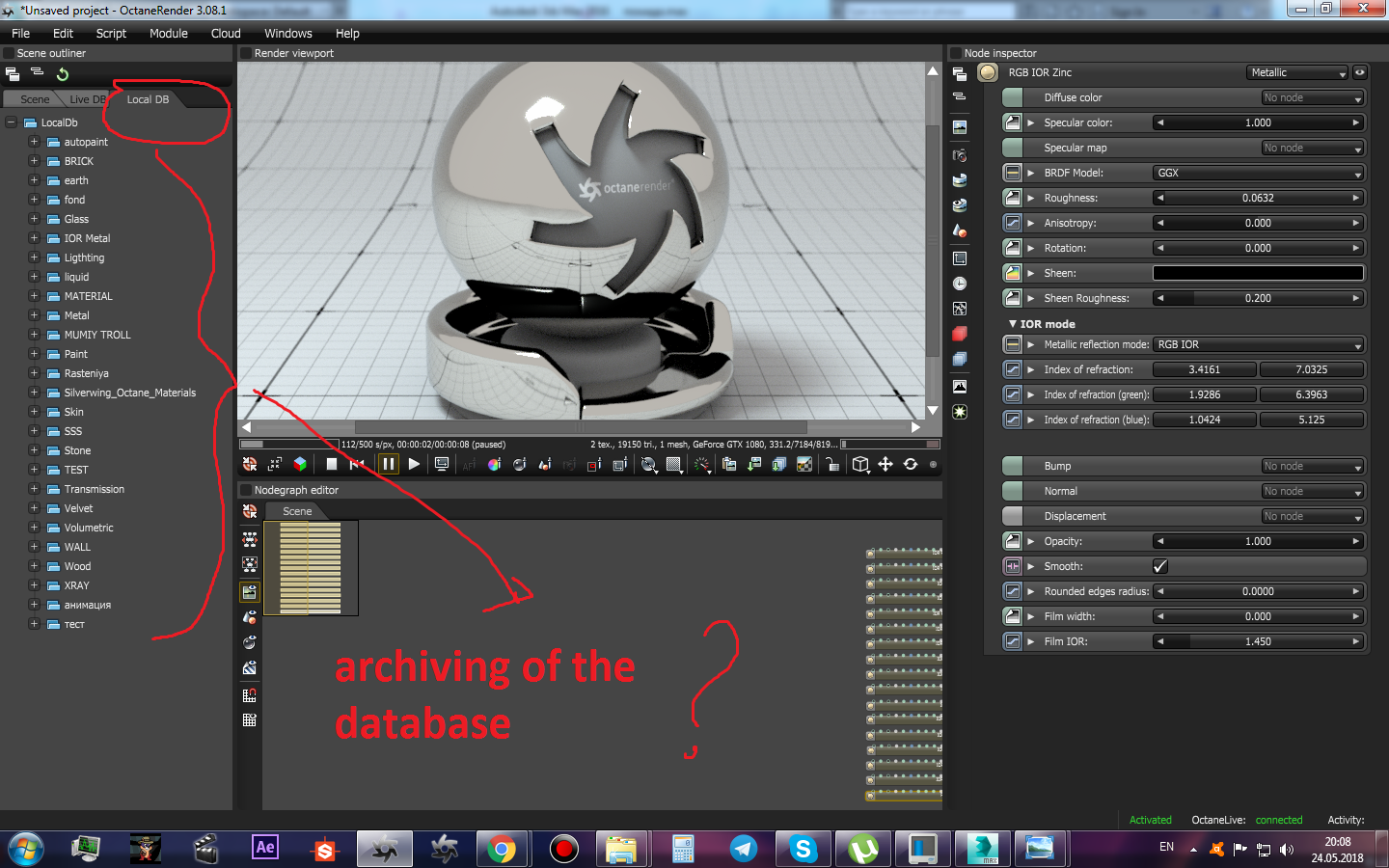Open the image settings icon in Node inspector
Image resolution: width=1389 pixels, height=868 pixels.
(960, 126)
